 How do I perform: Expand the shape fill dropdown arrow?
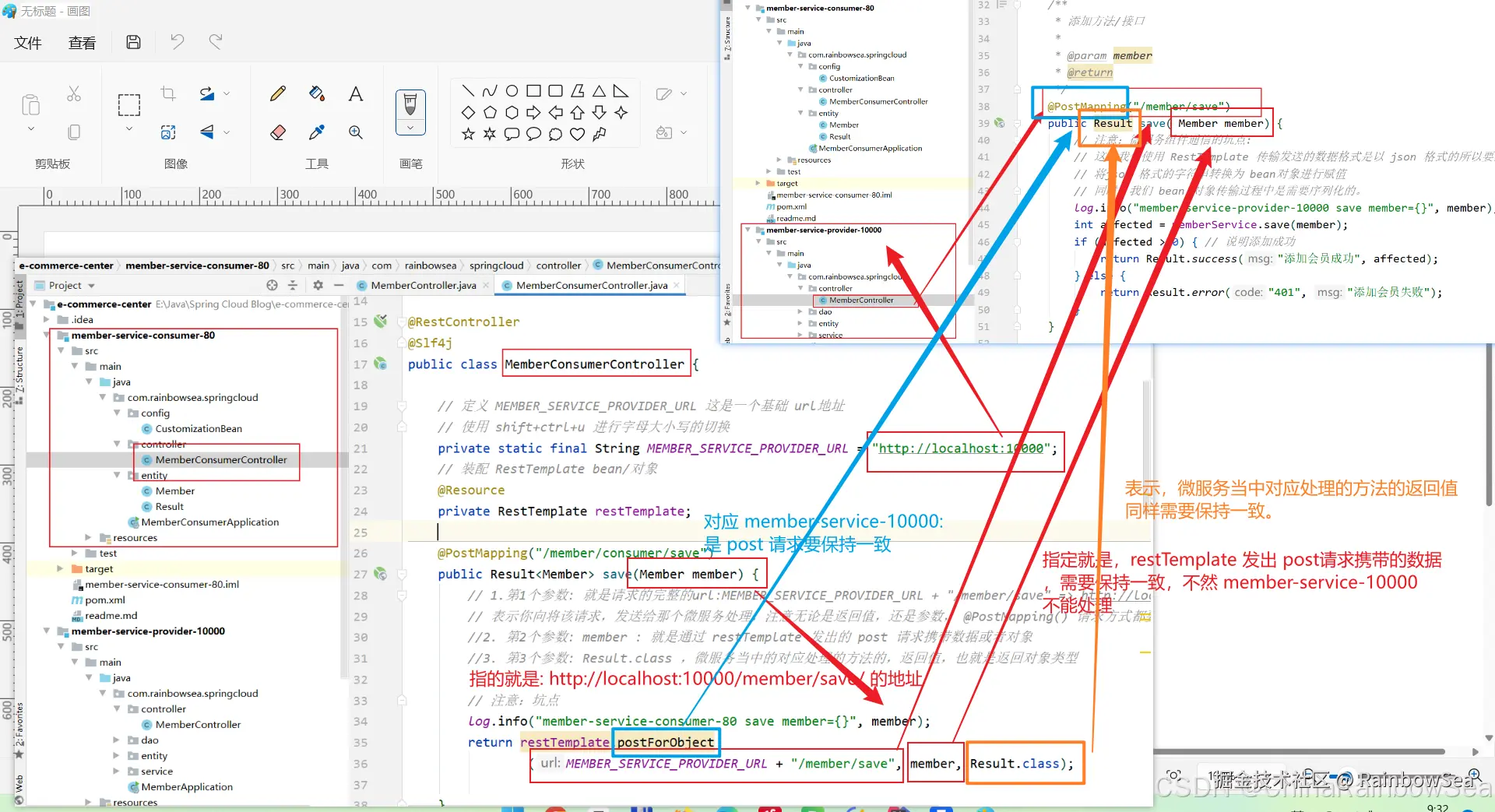pyautogui.click(x=684, y=132)
